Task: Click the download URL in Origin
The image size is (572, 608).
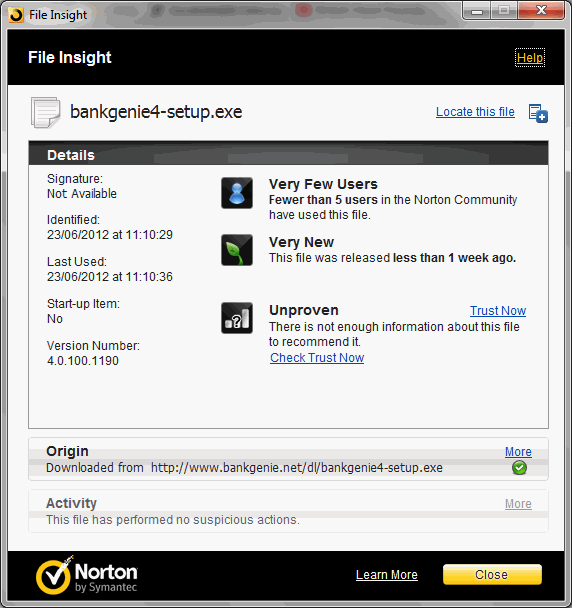Action: (x=297, y=468)
